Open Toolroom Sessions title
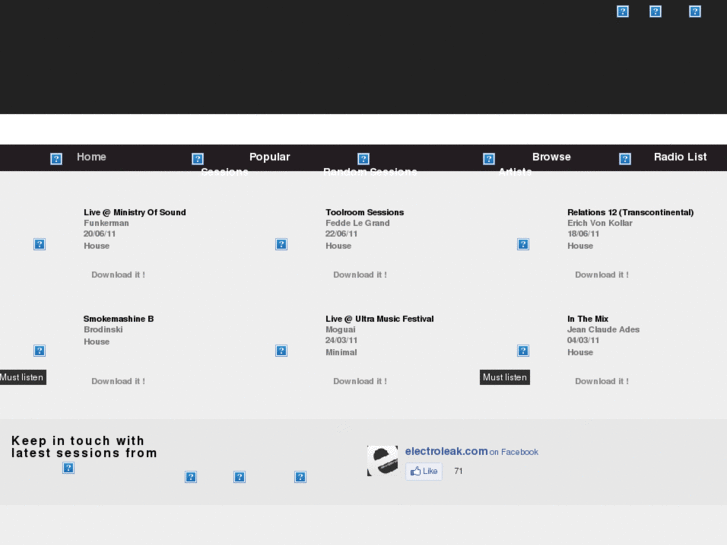 click(x=365, y=212)
